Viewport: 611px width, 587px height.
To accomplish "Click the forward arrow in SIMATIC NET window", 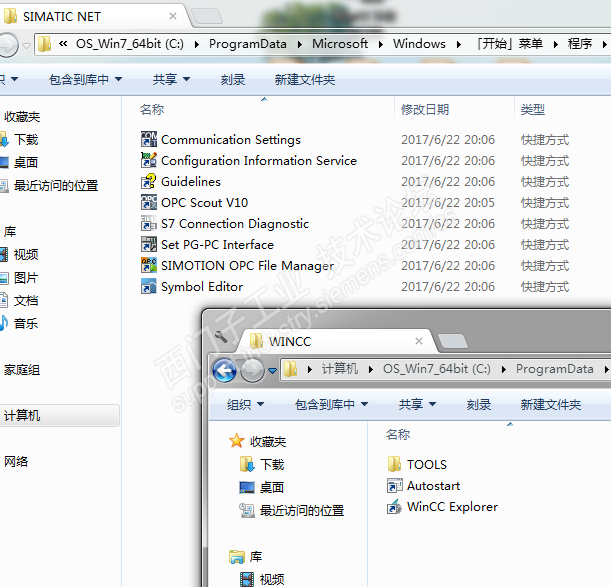I will point(8,45).
